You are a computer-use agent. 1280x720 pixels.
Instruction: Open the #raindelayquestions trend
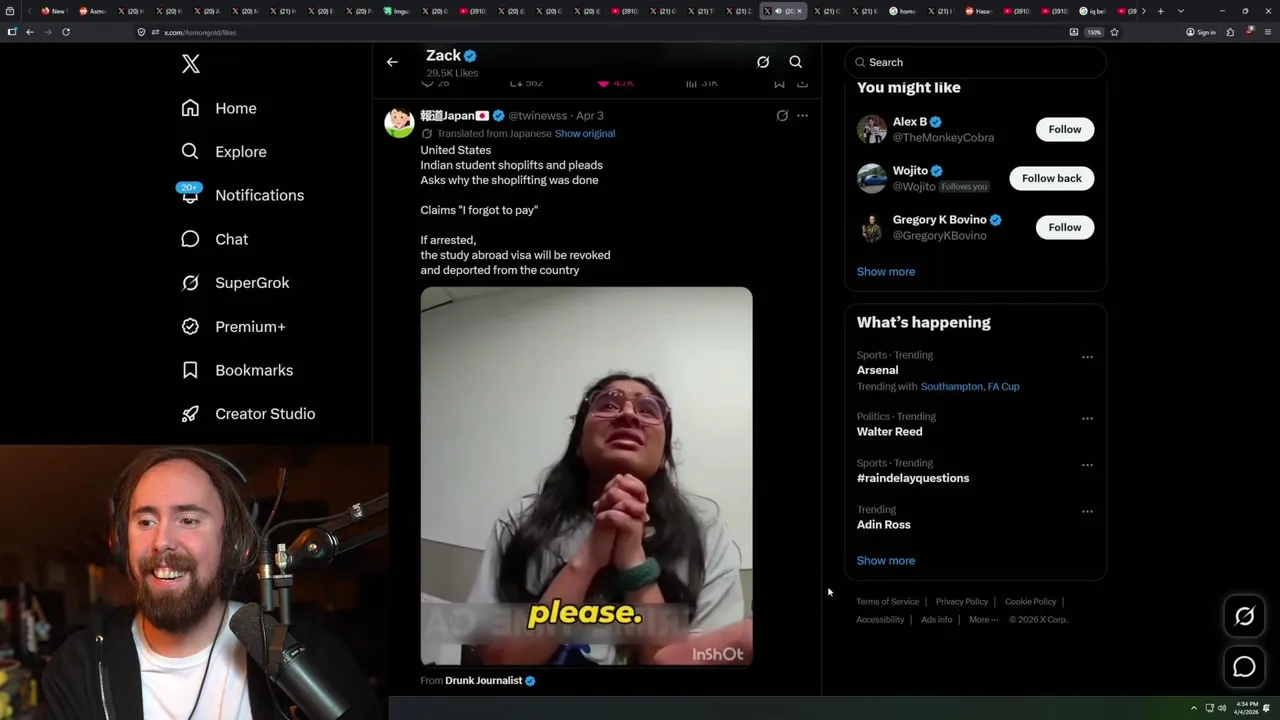pyautogui.click(x=912, y=478)
